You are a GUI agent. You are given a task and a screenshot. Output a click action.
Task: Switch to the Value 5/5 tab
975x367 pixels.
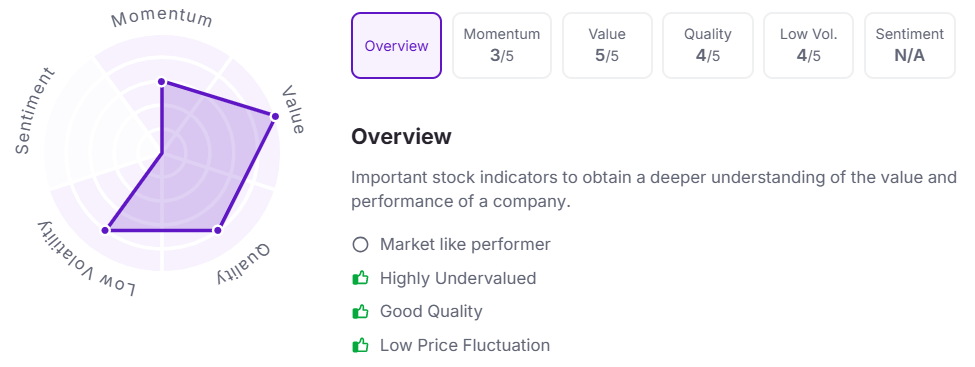[x=607, y=45]
